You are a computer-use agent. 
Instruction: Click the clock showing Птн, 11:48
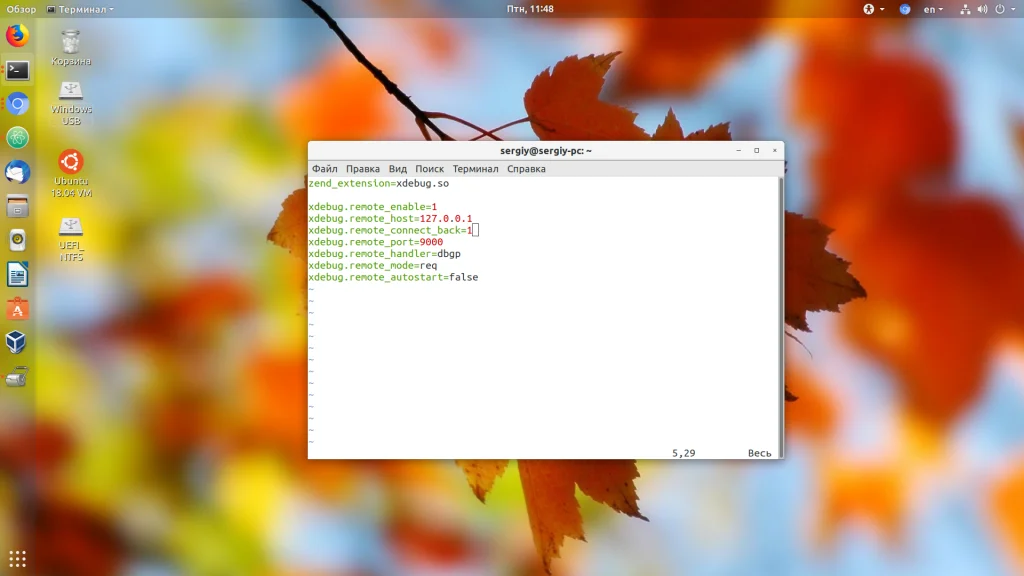click(x=530, y=9)
